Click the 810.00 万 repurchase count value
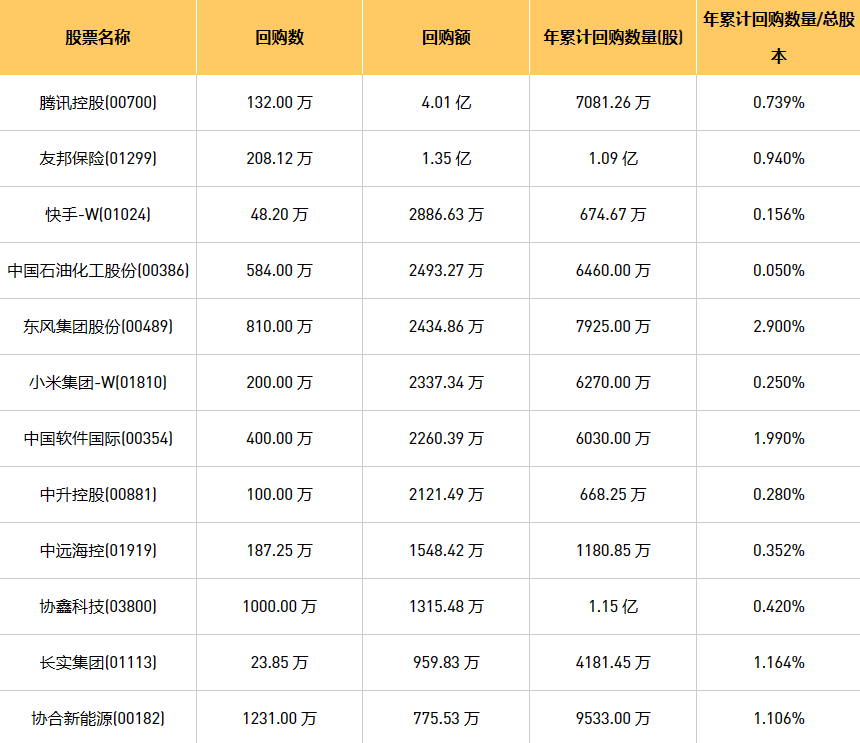The height and width of the screenshot is (743, 860). pos(279,326)
